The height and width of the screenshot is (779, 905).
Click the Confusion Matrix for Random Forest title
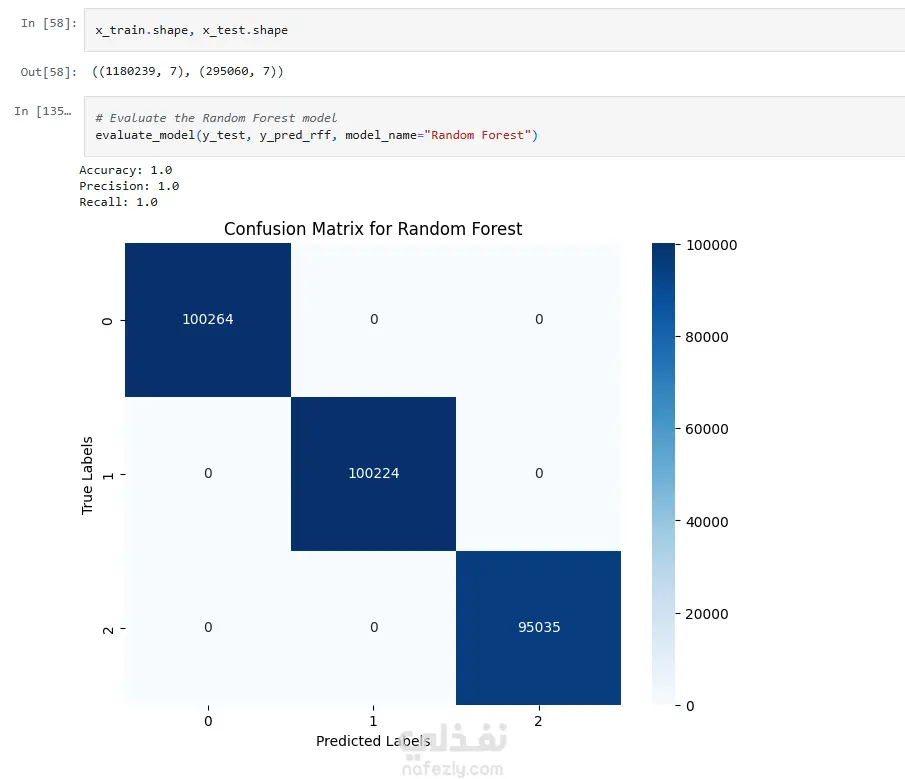pyautogui.click(x=373, y=229)
